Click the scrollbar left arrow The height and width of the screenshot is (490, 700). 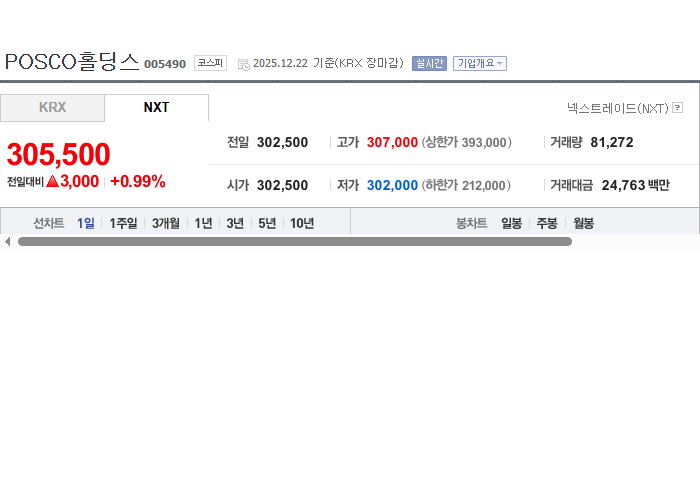[x=7, y=241]
